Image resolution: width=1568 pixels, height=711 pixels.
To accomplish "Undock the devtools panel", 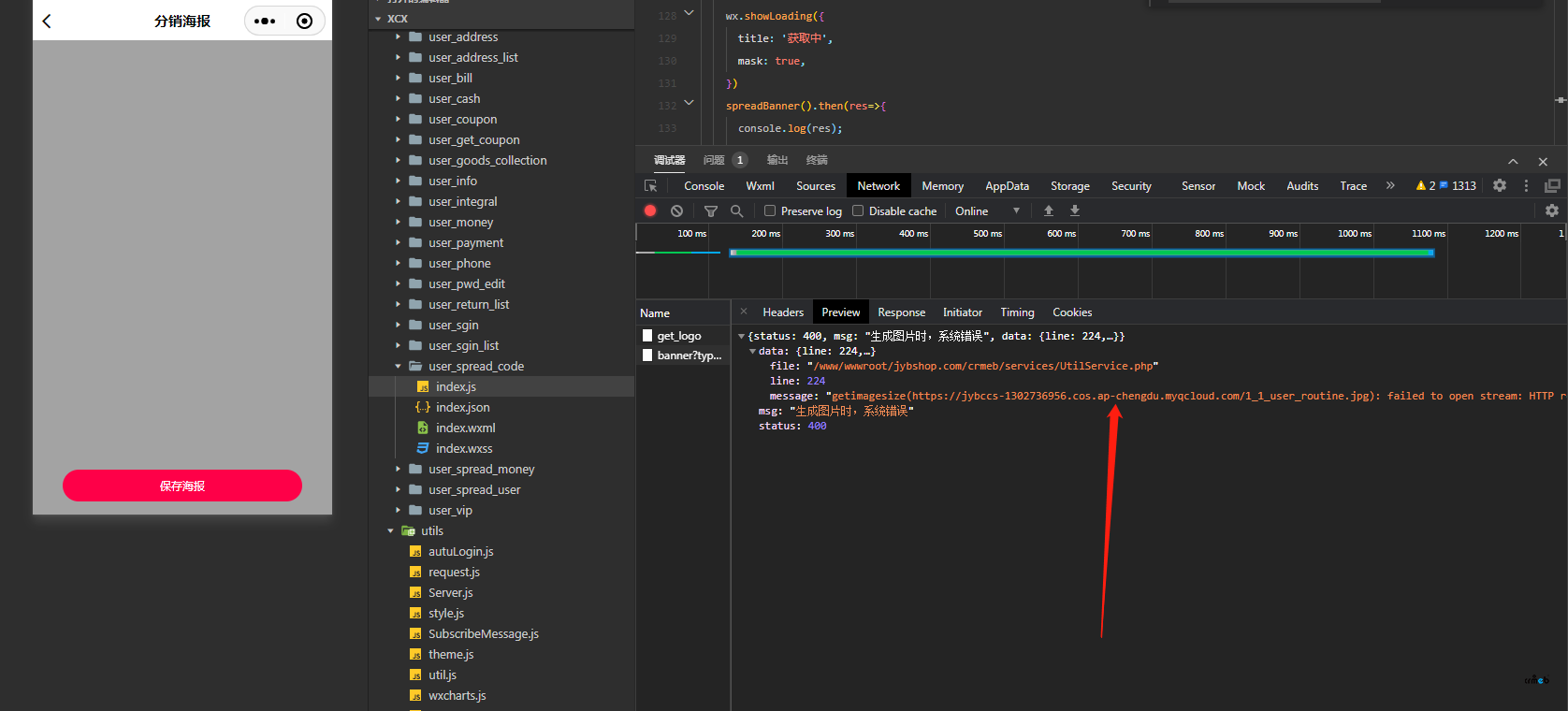I will point(1552,185).
